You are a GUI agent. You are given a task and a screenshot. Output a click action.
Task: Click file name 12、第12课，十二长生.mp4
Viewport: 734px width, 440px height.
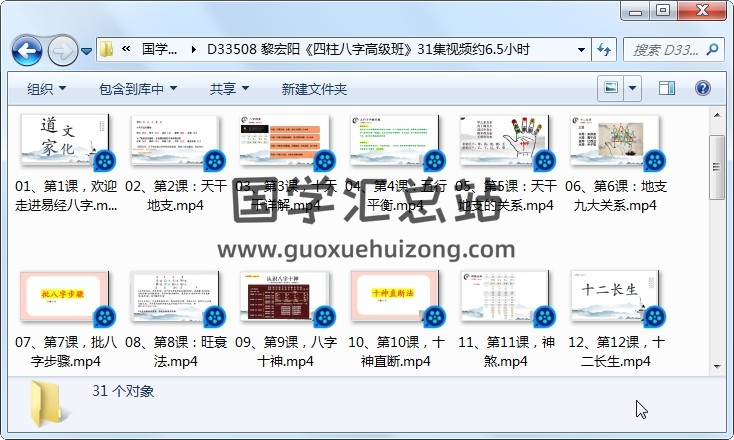616,352
